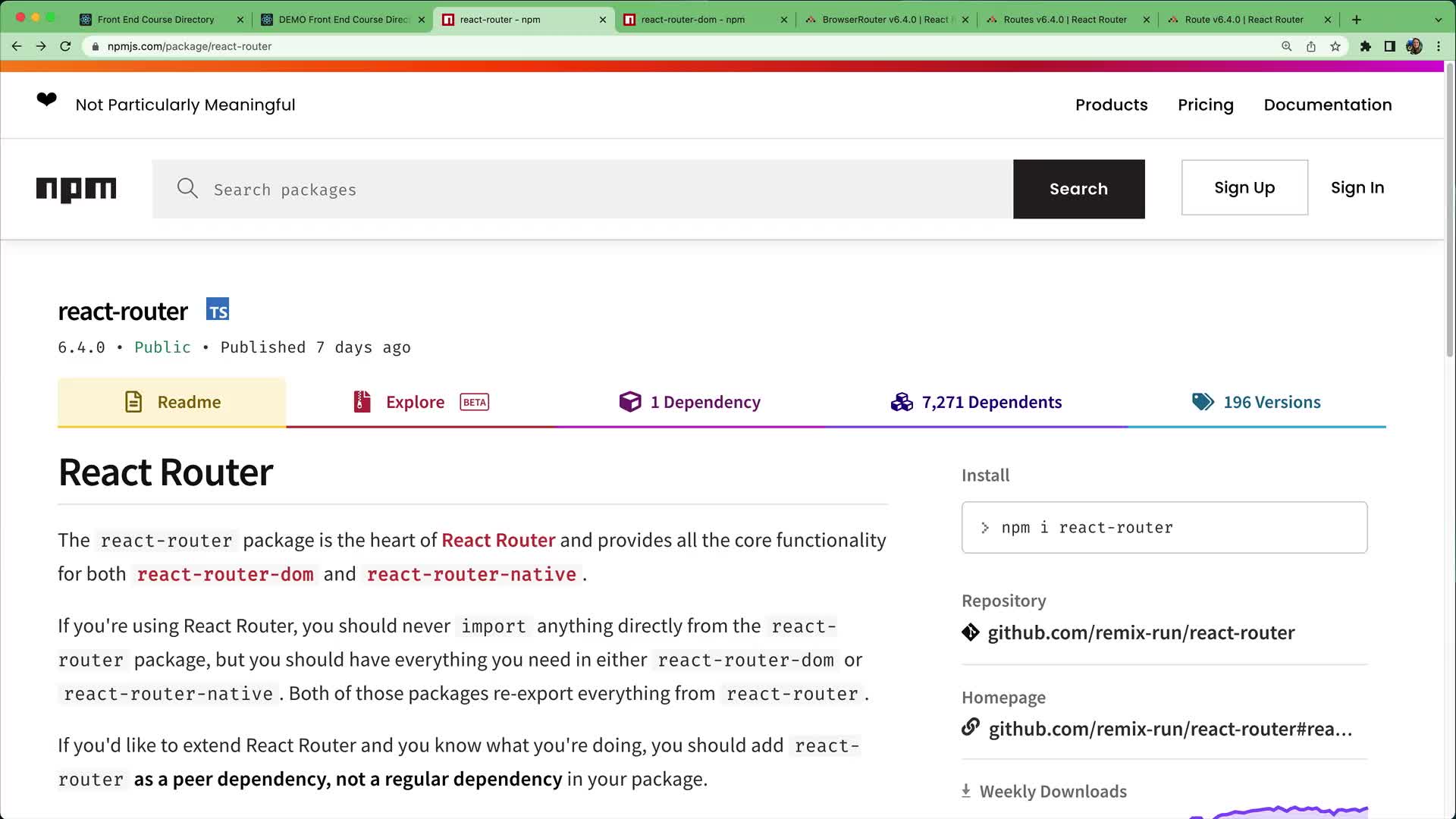Click the Not Particularly Meaningful text
The width and height of the screenshot is (1456, 819).
[185, 105]
